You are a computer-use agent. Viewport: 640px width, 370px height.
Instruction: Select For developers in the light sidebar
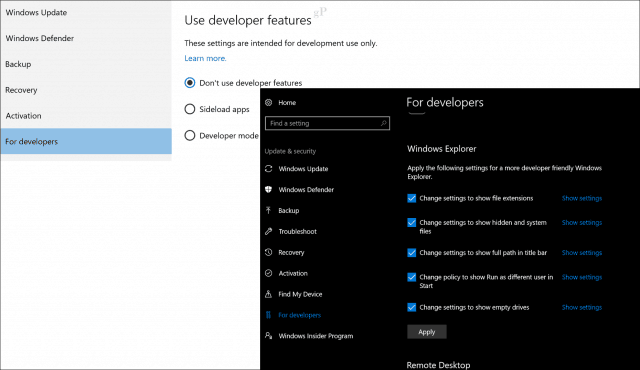(x=86, y=141)
